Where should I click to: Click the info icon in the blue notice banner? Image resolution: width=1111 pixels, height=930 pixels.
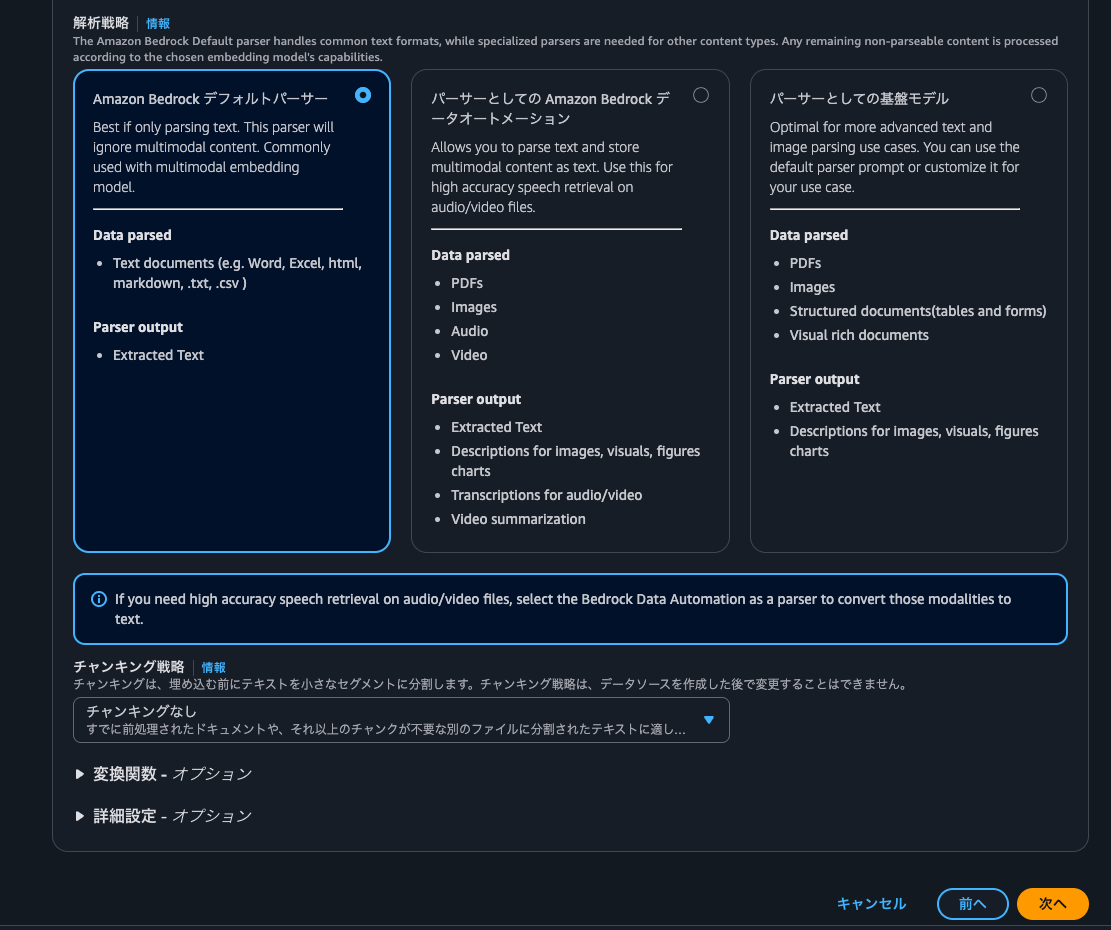(x=98, y=598)
